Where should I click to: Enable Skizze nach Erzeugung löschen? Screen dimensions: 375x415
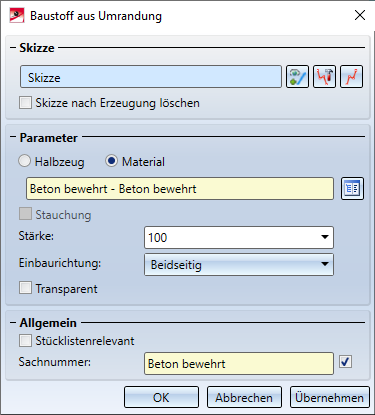(26, 103)
